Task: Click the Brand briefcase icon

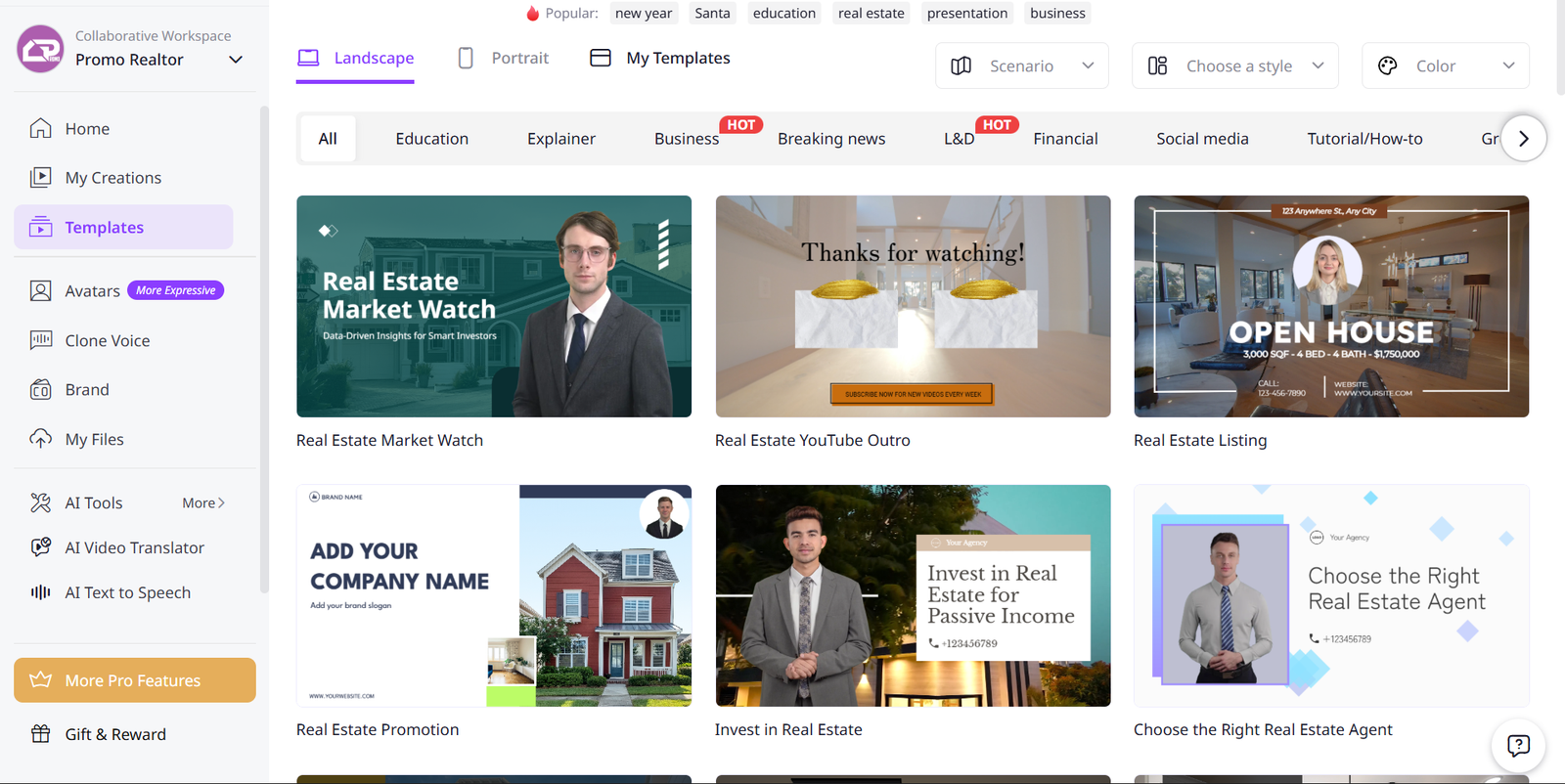Action: pyautogui.click(x=40, y=389)
